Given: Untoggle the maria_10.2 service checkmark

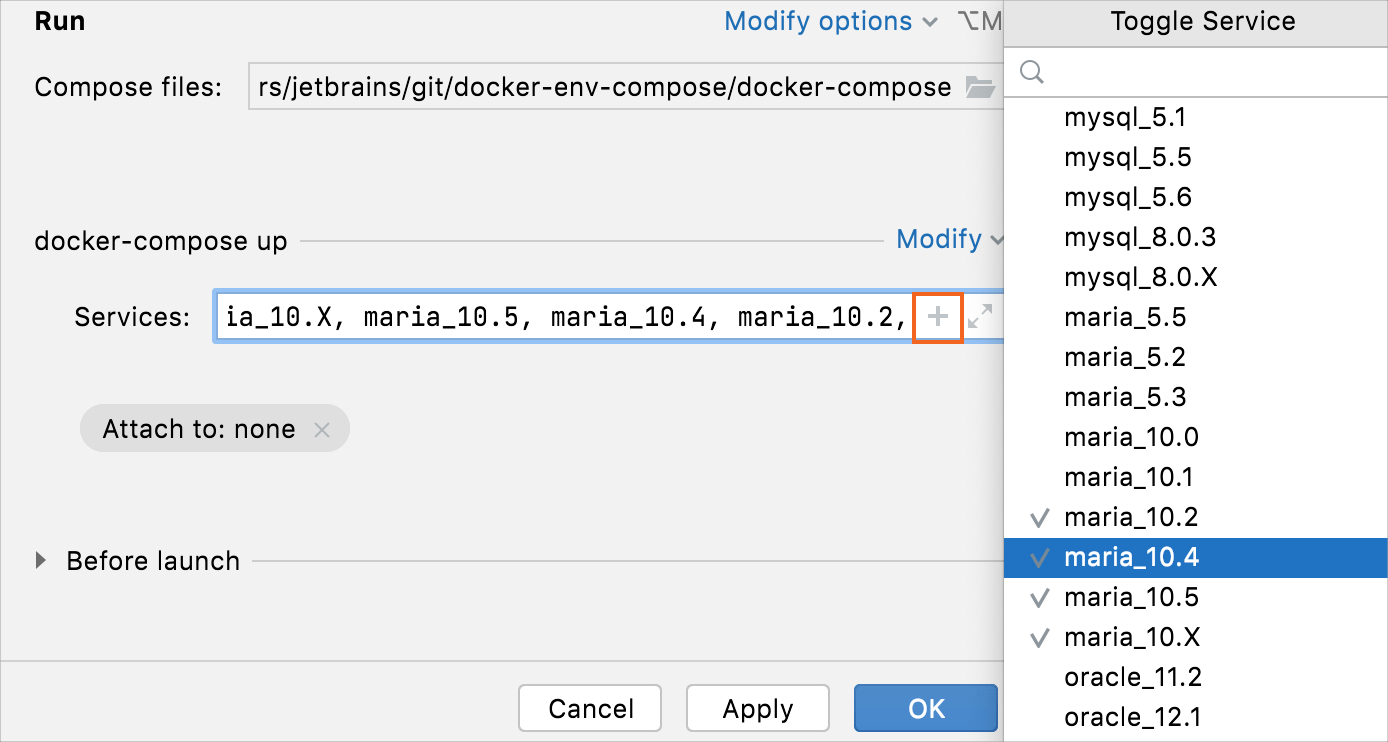Looking at the screenshot, I should pos(1128,517).
